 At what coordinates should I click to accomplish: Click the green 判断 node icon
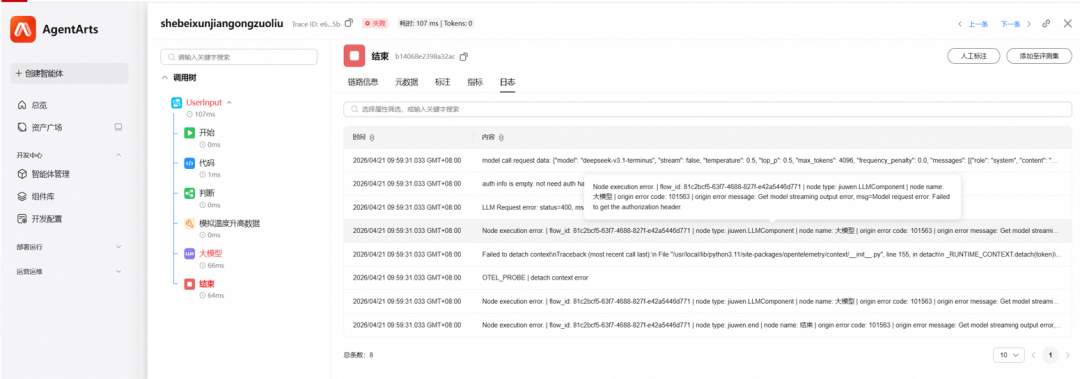[189, 194]
